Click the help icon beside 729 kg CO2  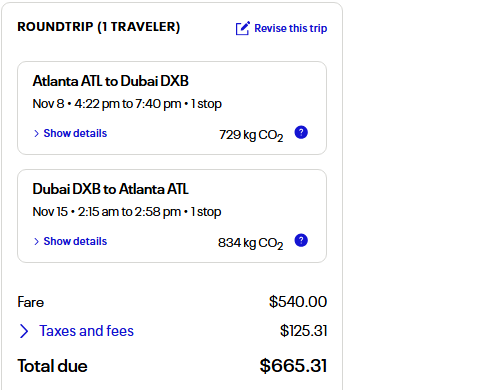(301, 132)
